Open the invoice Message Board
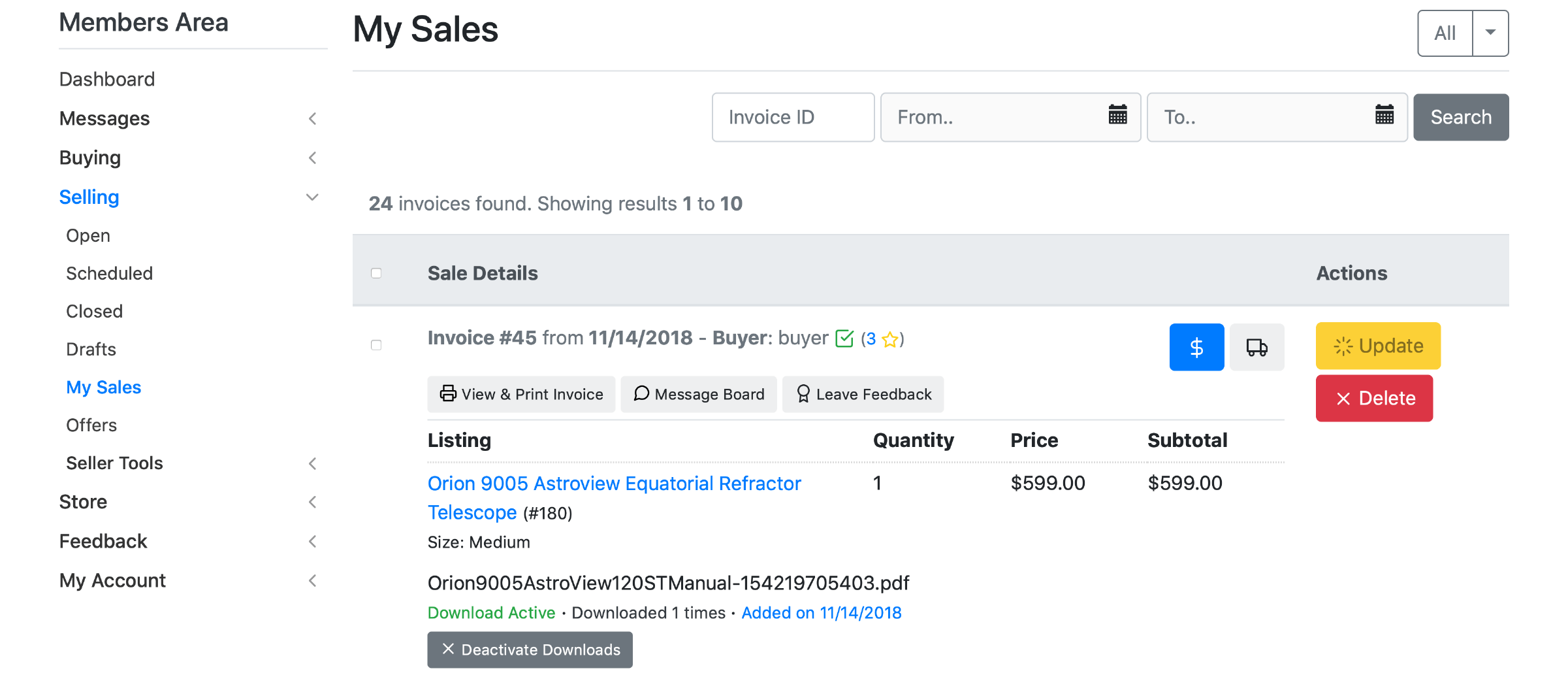The image size is (1568, 677). coord(698,394)
